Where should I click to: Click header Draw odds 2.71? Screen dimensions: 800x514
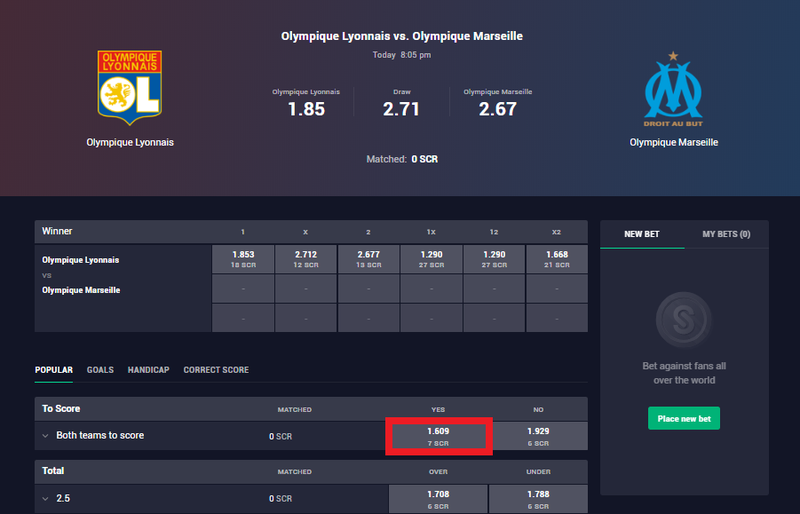(402, 109)
